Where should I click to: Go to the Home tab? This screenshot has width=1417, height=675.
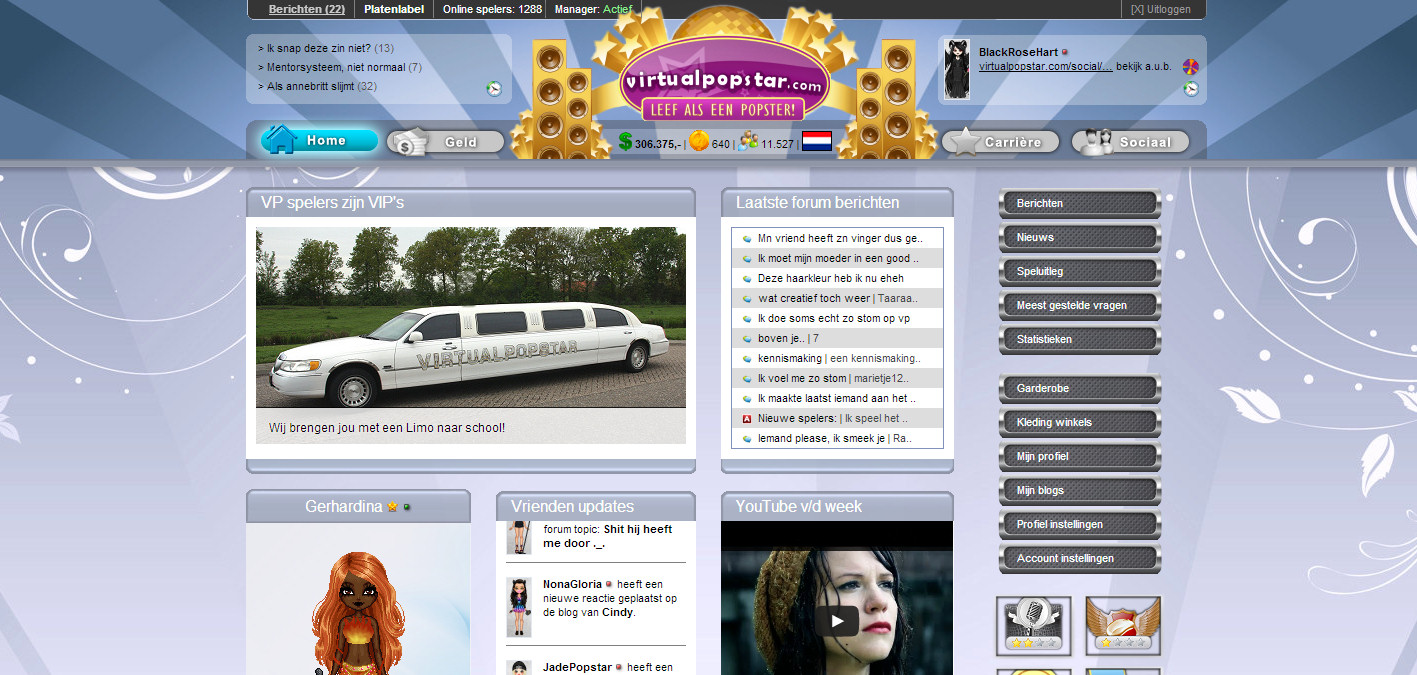[320, 141]
